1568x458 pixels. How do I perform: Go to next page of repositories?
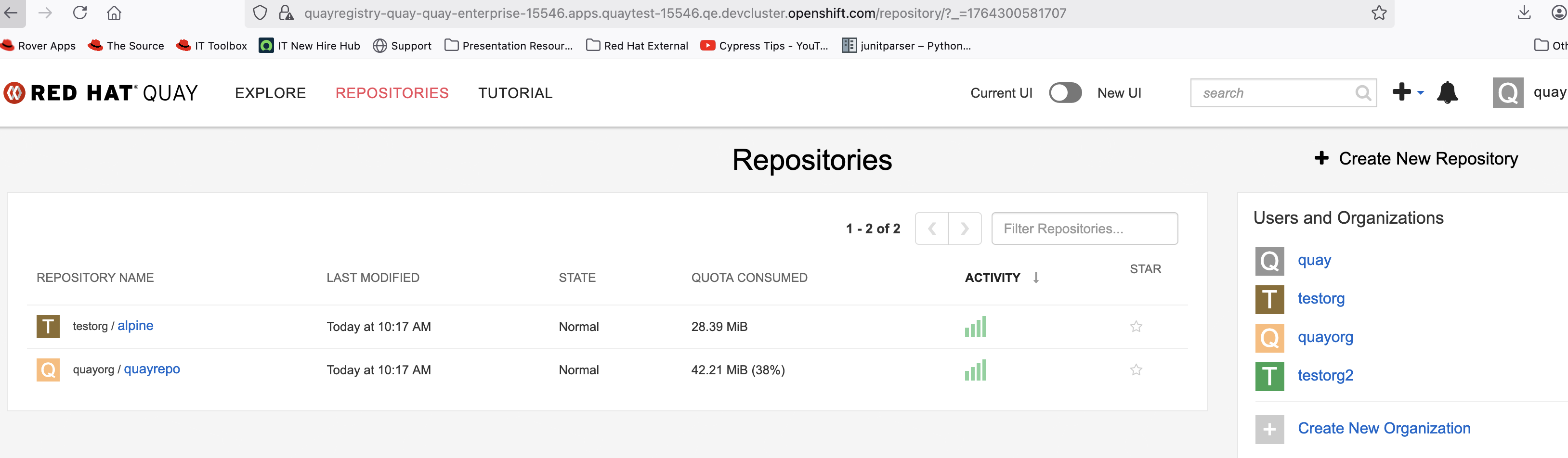coord(964,229)
